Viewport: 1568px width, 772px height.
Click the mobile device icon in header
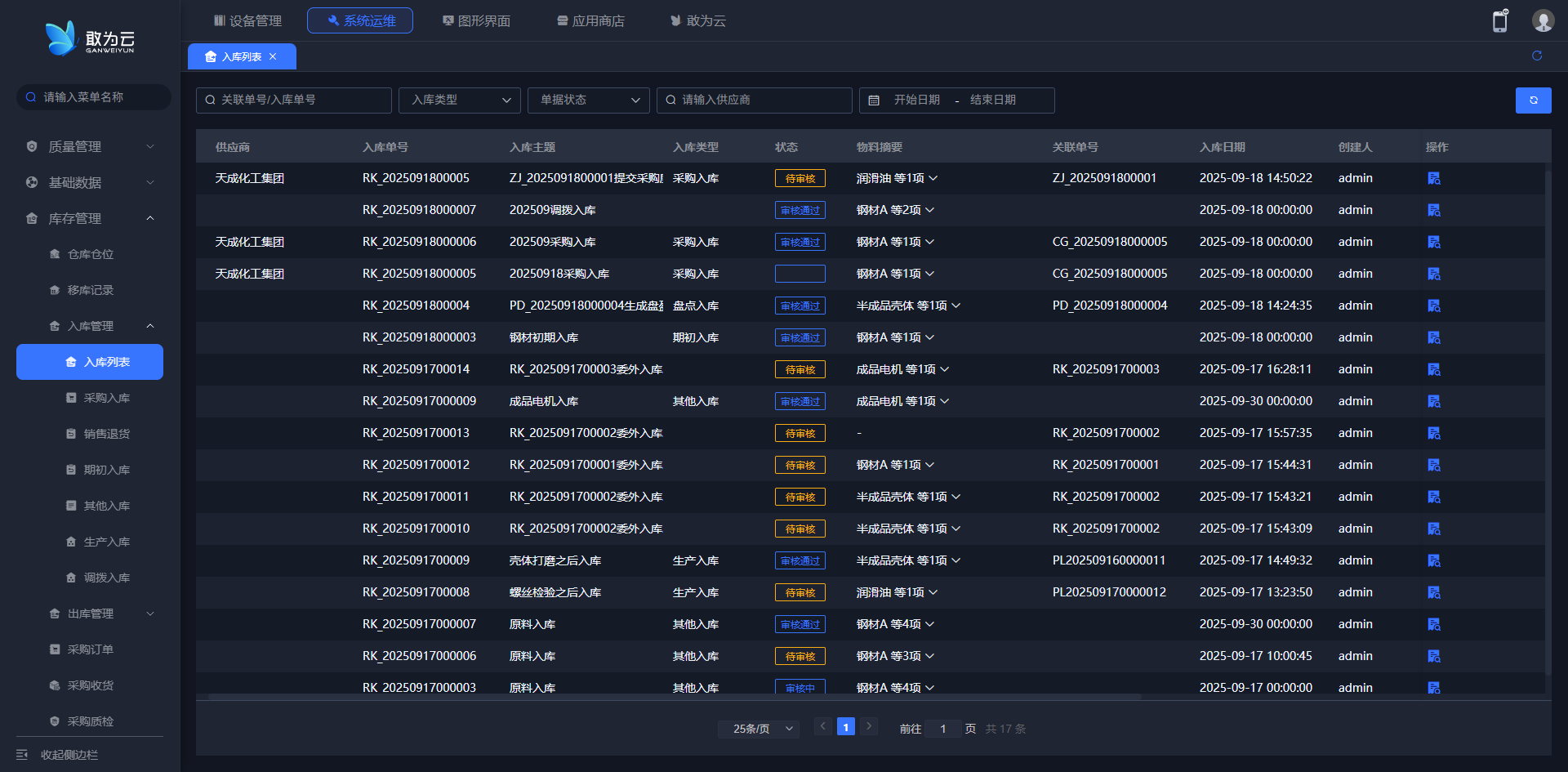1500,21
